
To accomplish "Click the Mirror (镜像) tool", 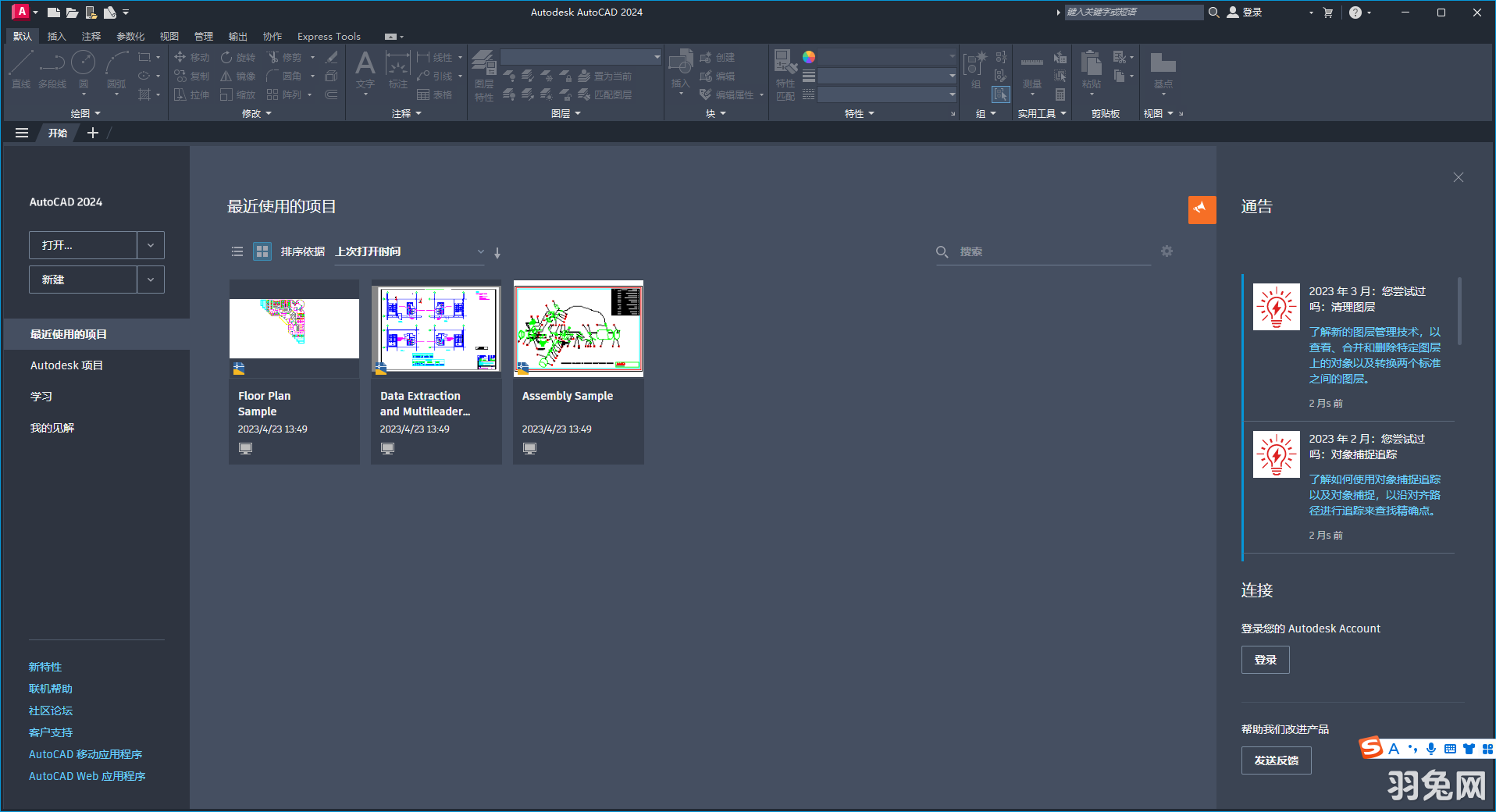I will click(x=238, y=76).
